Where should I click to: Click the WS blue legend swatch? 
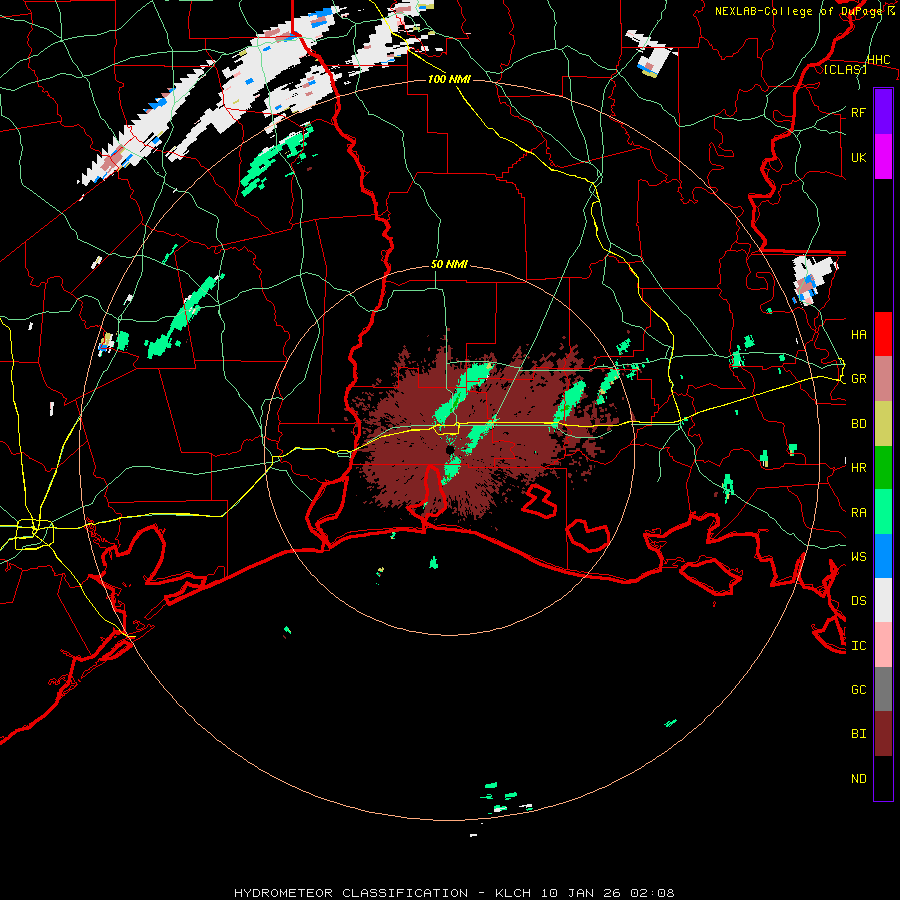pos(883,556)
